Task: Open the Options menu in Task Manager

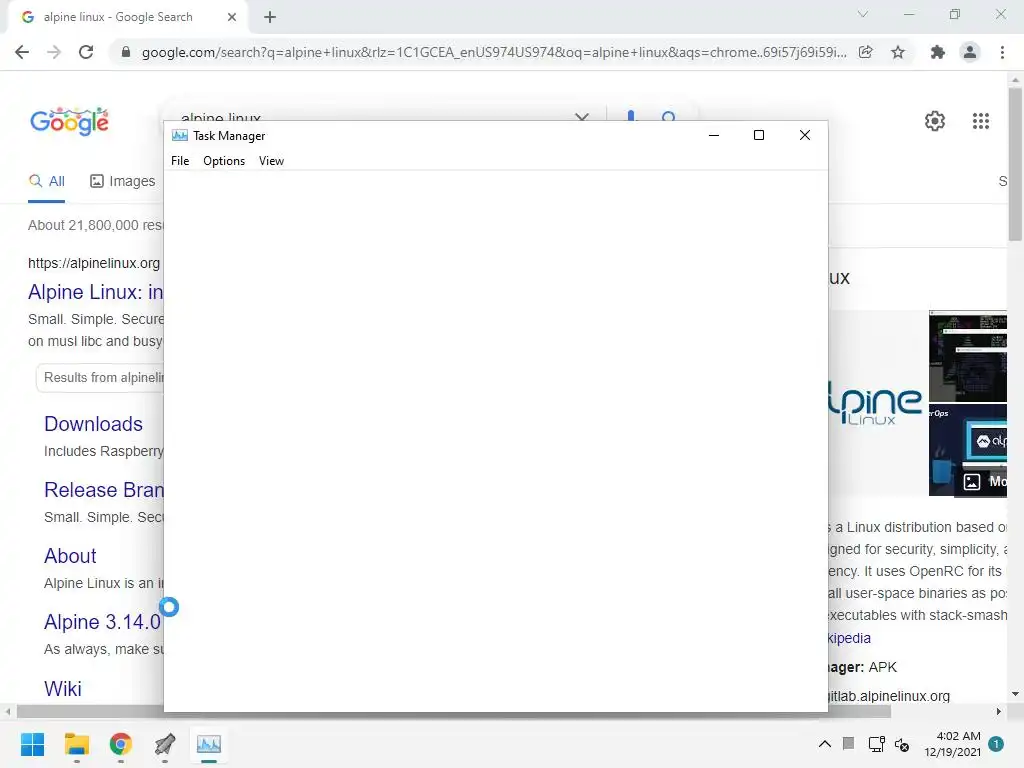Action: click(x=224, y=161)
